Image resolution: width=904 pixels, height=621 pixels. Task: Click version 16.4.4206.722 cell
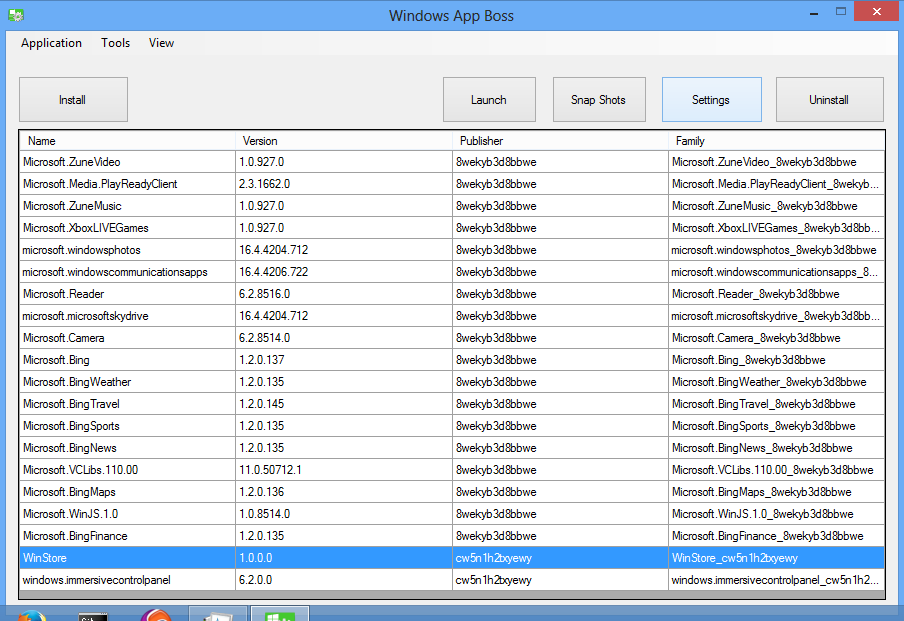[x=344, y=272]
